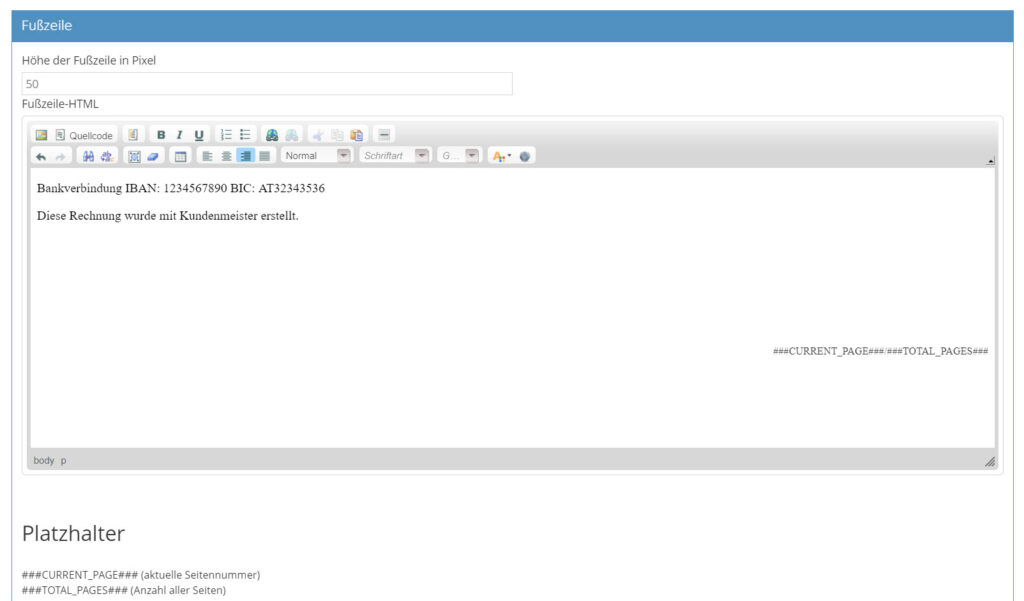Screen dimensions: 1024x601
Task: Open the Schriftart font dropdown
Action: point(395,156)
